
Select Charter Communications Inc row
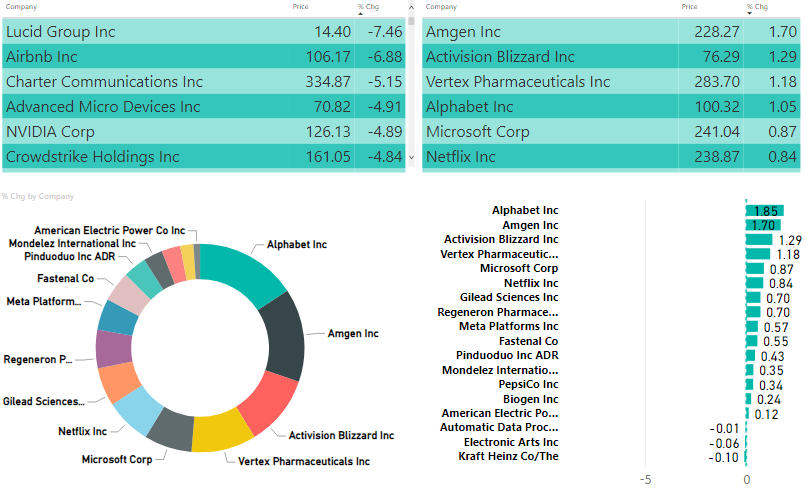pos(204,81)
